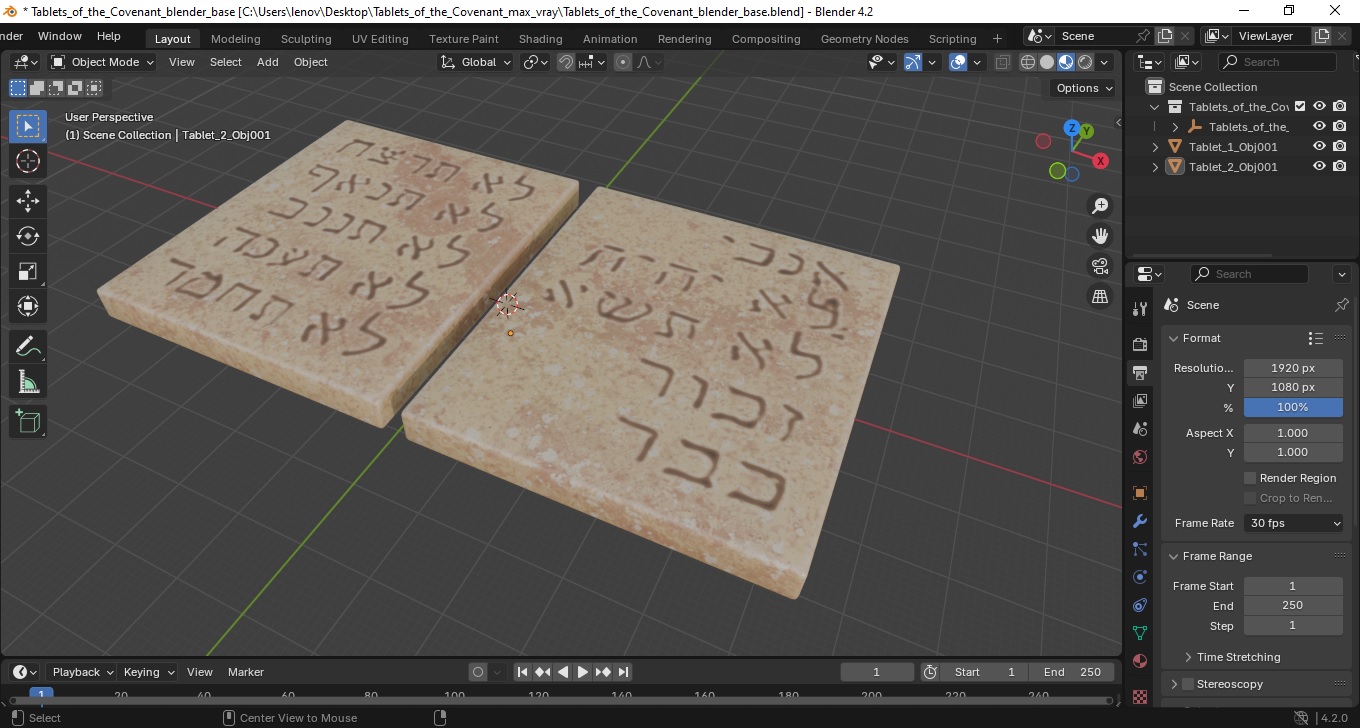Image resolution: width=1360 pixels, height=728 pixels.
Task: Switch to solid viewport shading
Action: click(x=1047, y=62)
